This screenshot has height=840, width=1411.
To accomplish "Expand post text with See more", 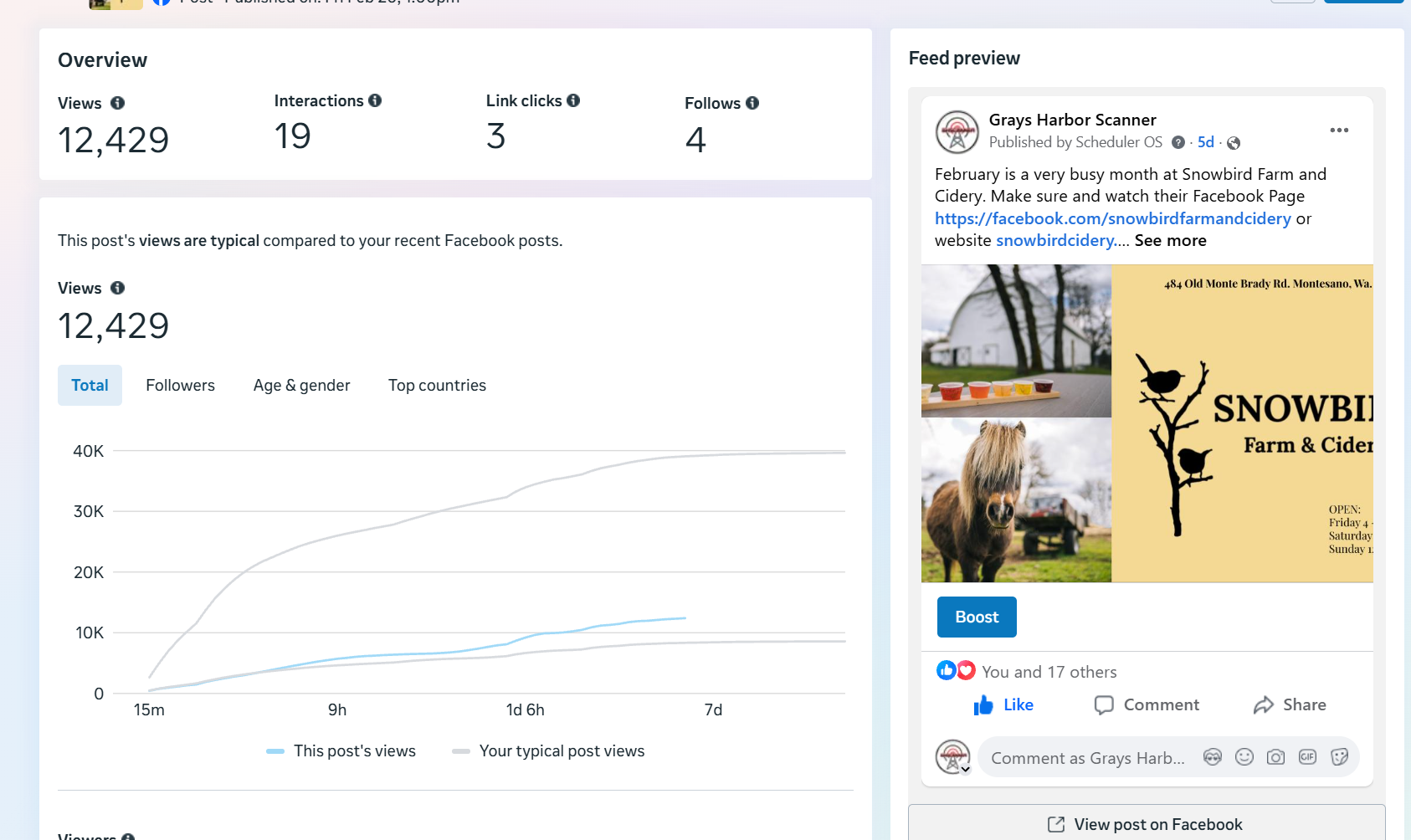I will pos(1170,241).
